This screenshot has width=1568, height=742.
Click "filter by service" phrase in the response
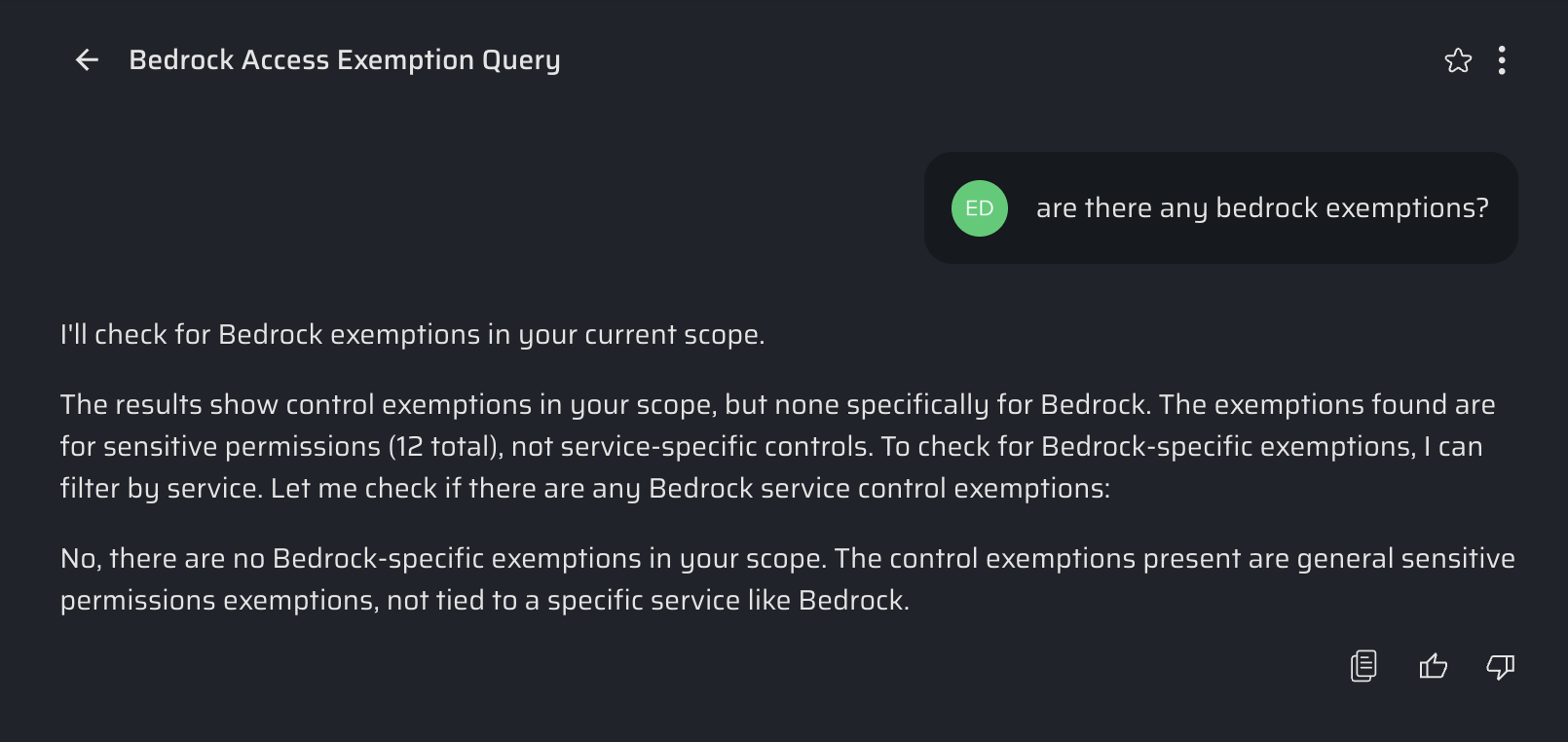pyautogui.click(x=161, y=489)
